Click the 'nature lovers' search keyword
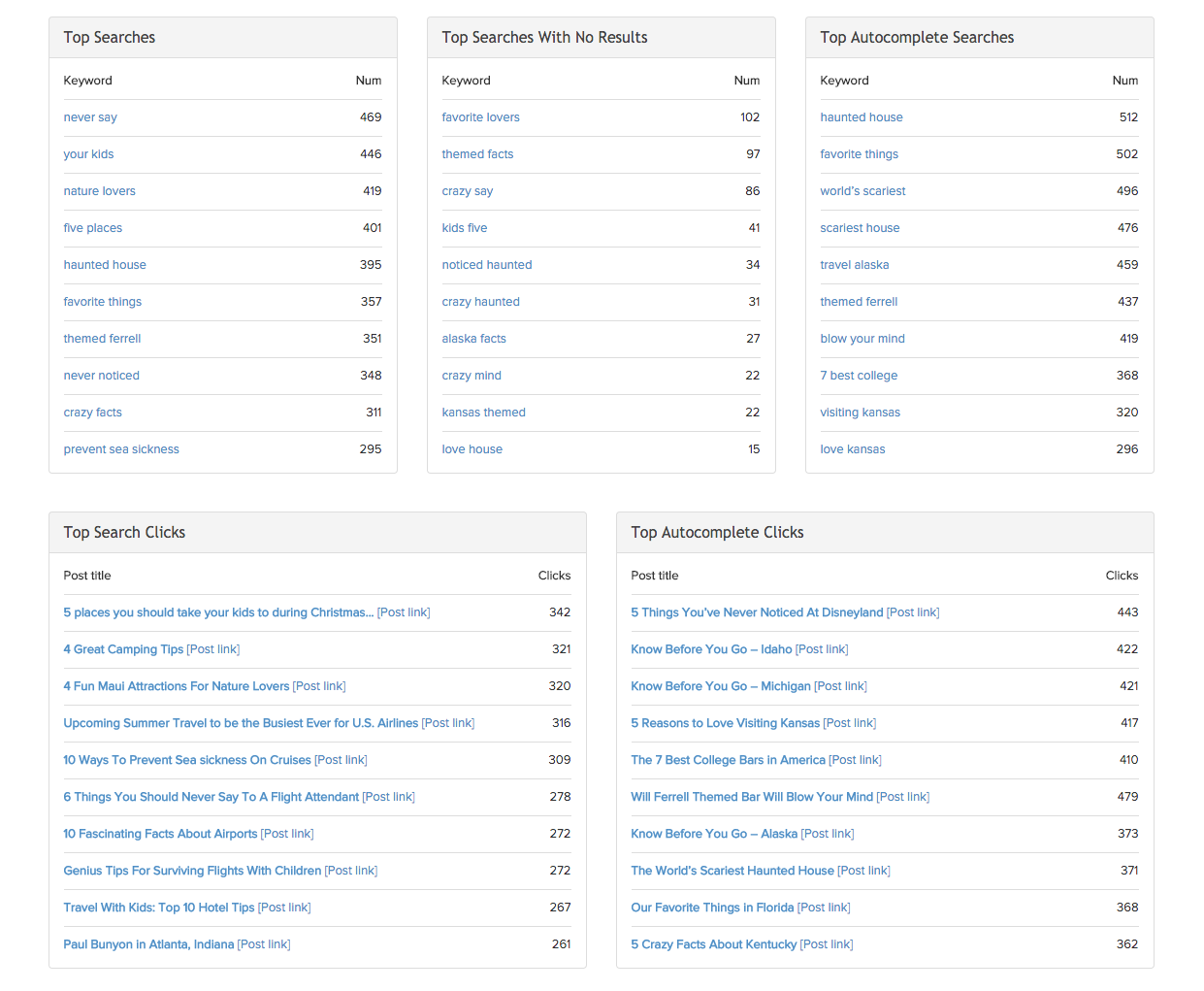The image size is (1204, 991). tap(100, 191)
